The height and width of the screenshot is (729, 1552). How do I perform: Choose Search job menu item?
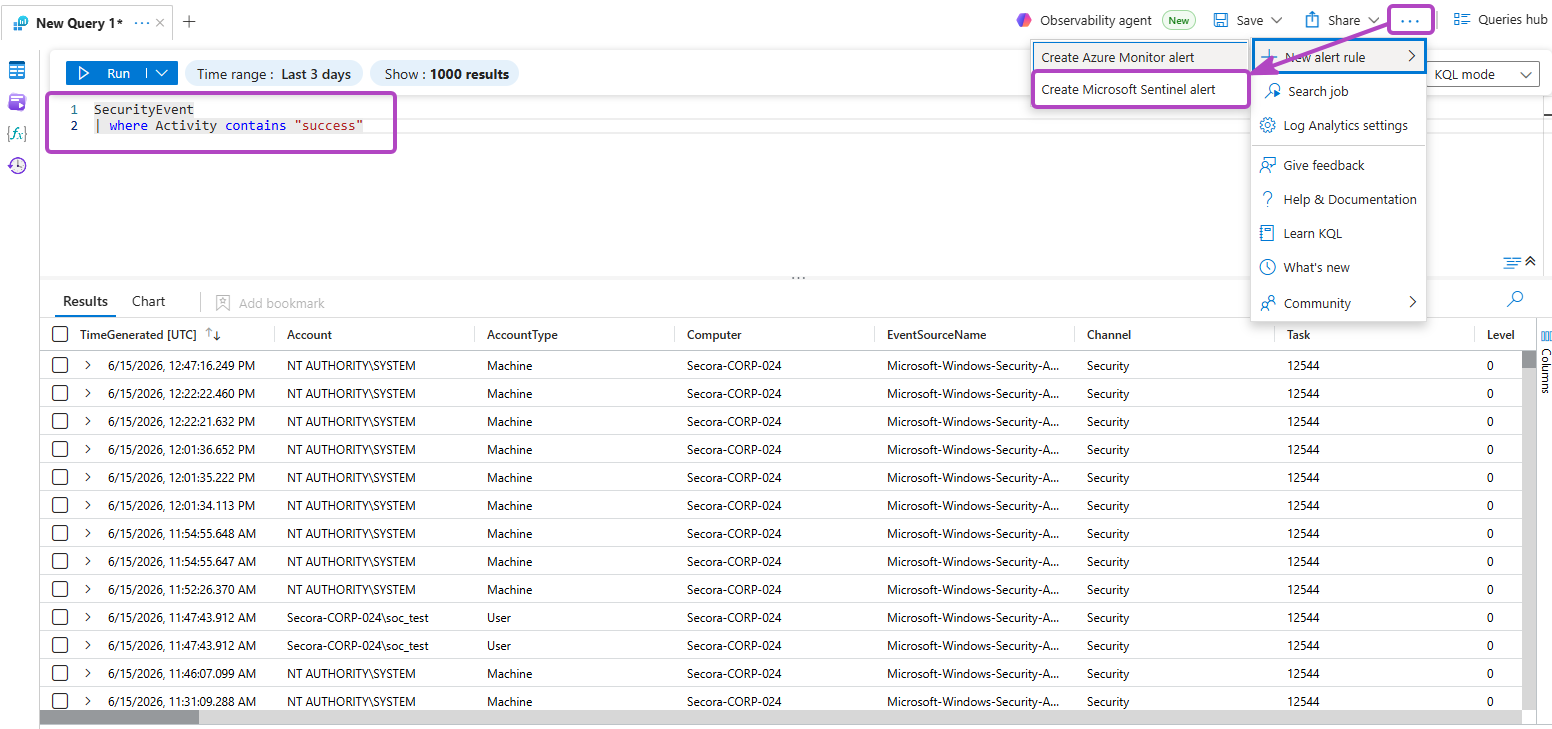click(1339, 91)
